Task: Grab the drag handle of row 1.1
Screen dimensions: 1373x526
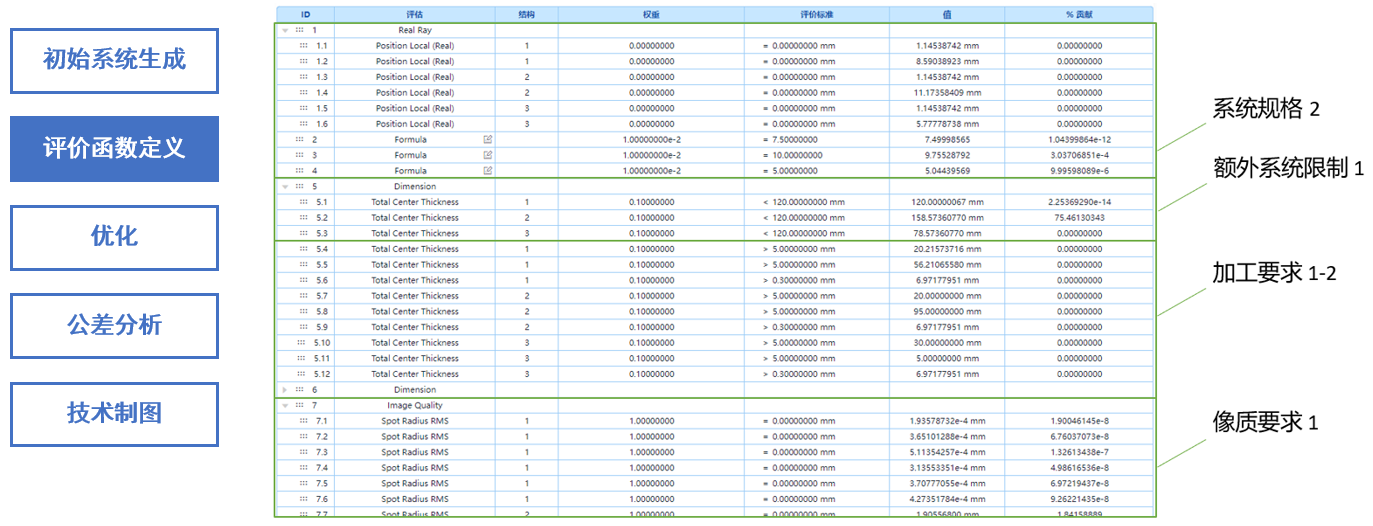Action: (303, 46)
